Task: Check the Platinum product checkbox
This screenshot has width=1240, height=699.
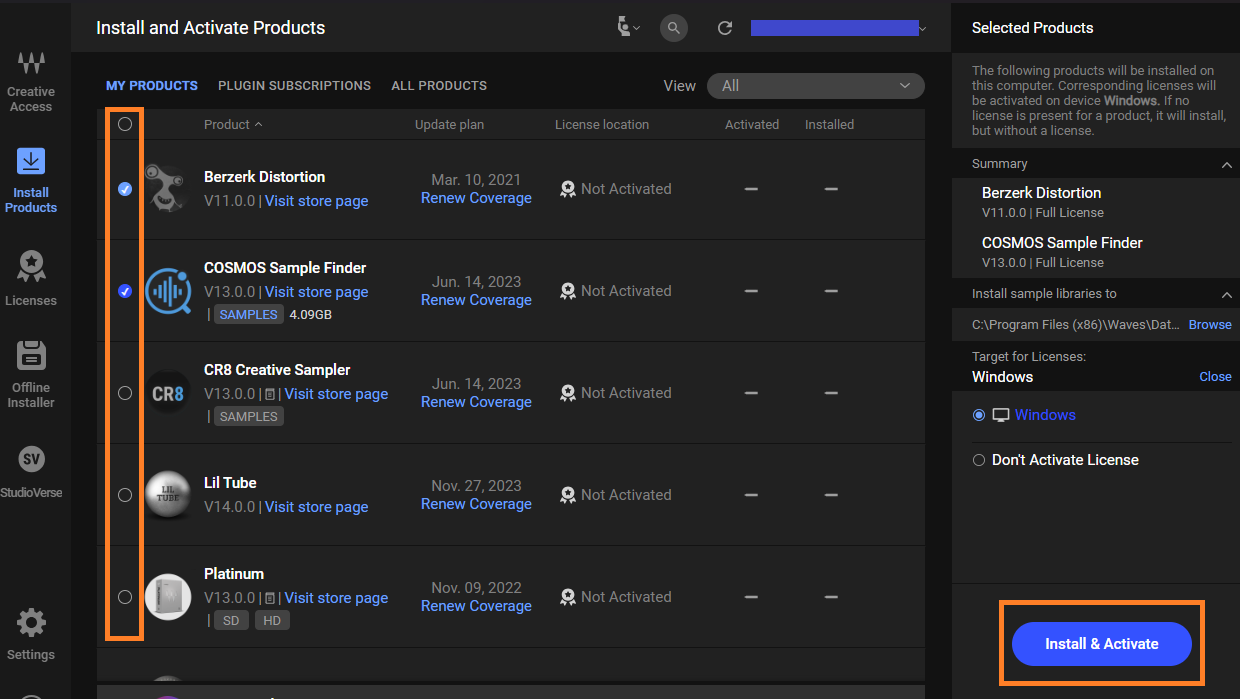Action: coord(125,597)
